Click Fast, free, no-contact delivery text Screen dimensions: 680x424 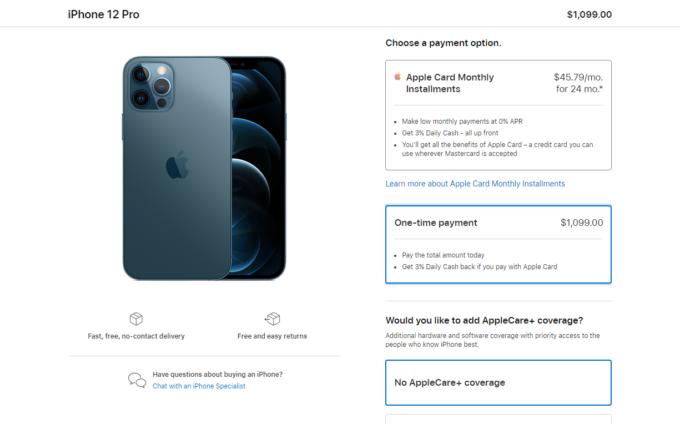click(x=136, y=336)
